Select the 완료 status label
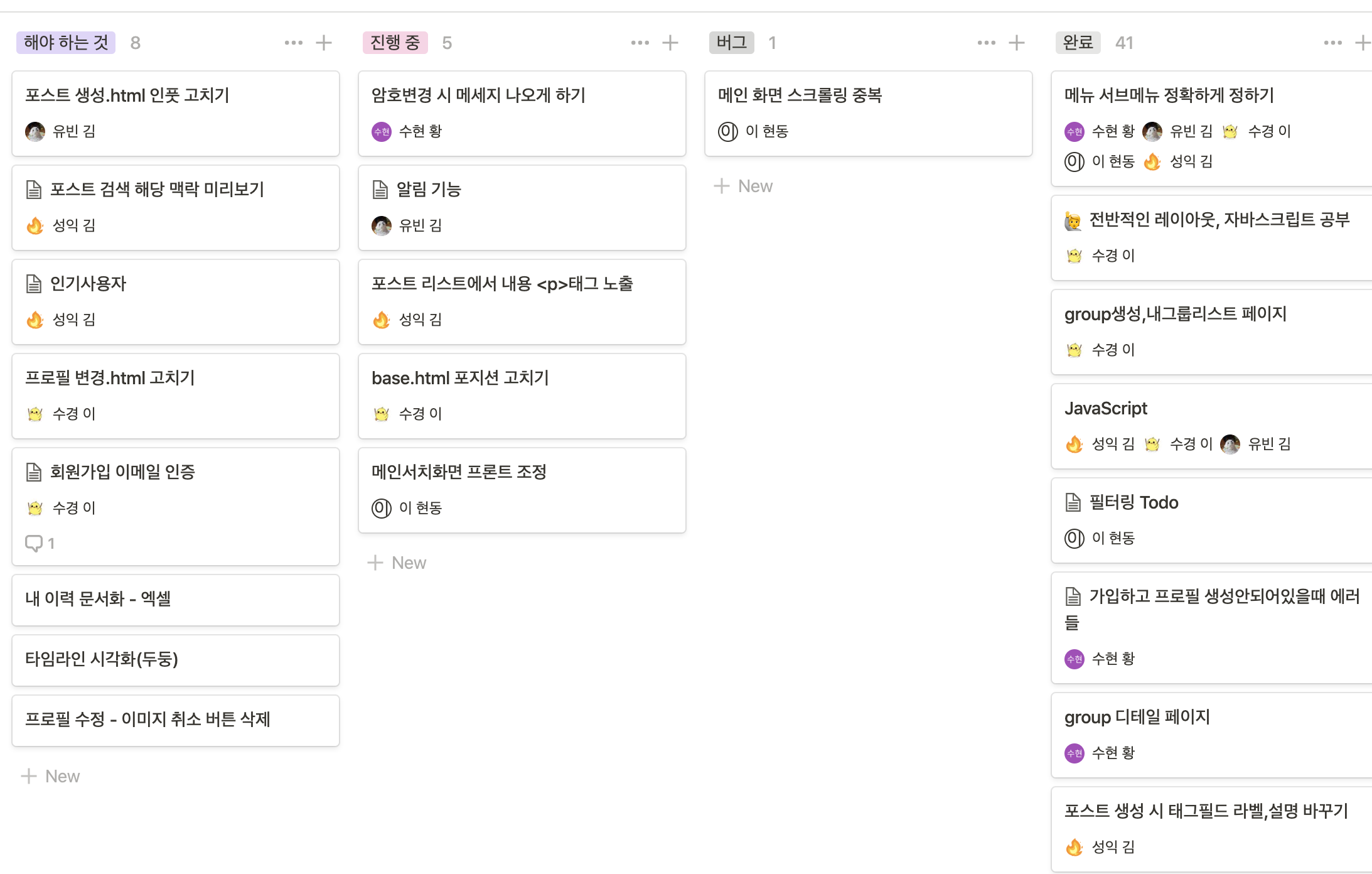 [1078, 43]
